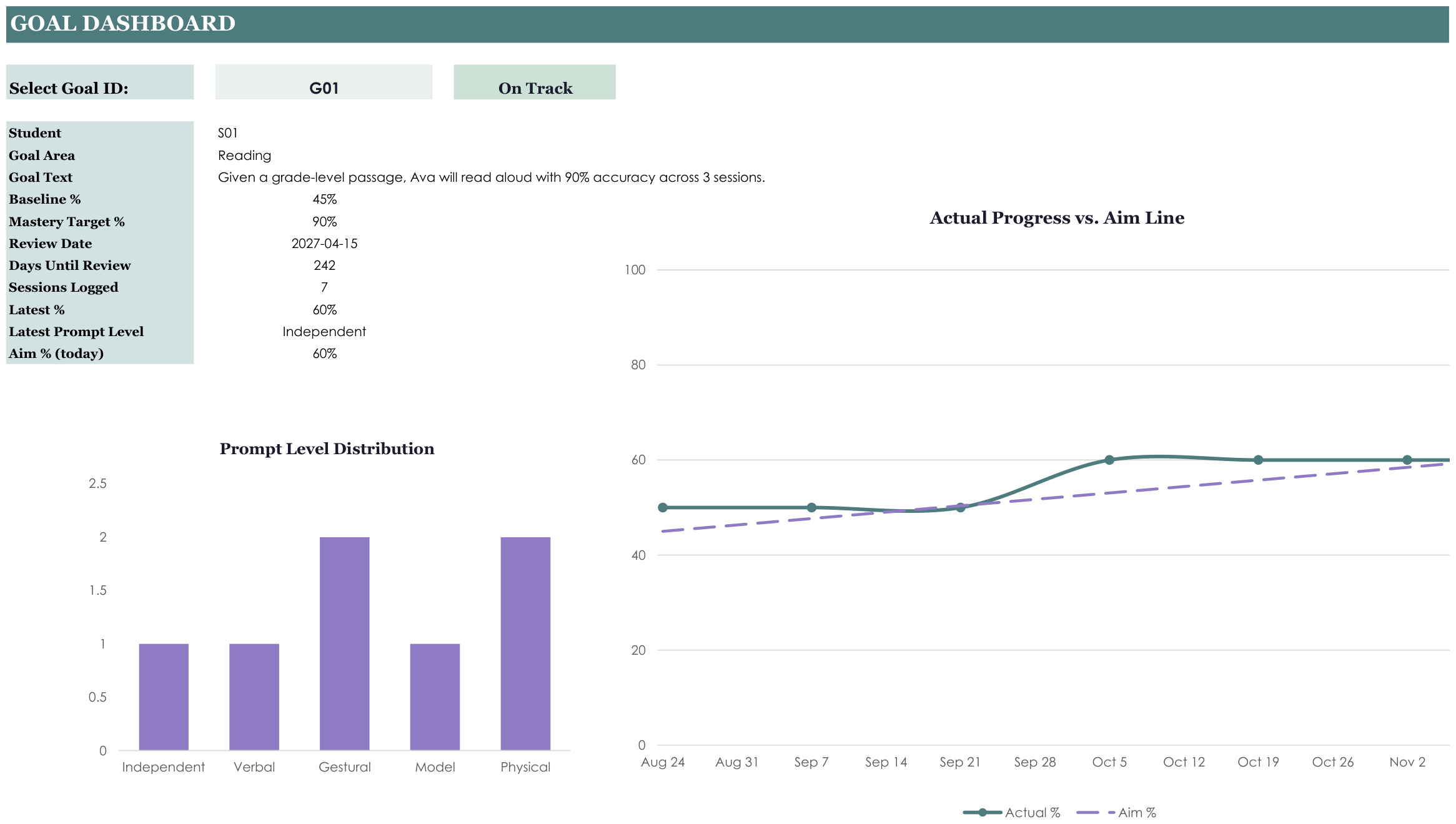Click the Baseline % row label
Screen dimensions: 1456x824
pos(45,199)
